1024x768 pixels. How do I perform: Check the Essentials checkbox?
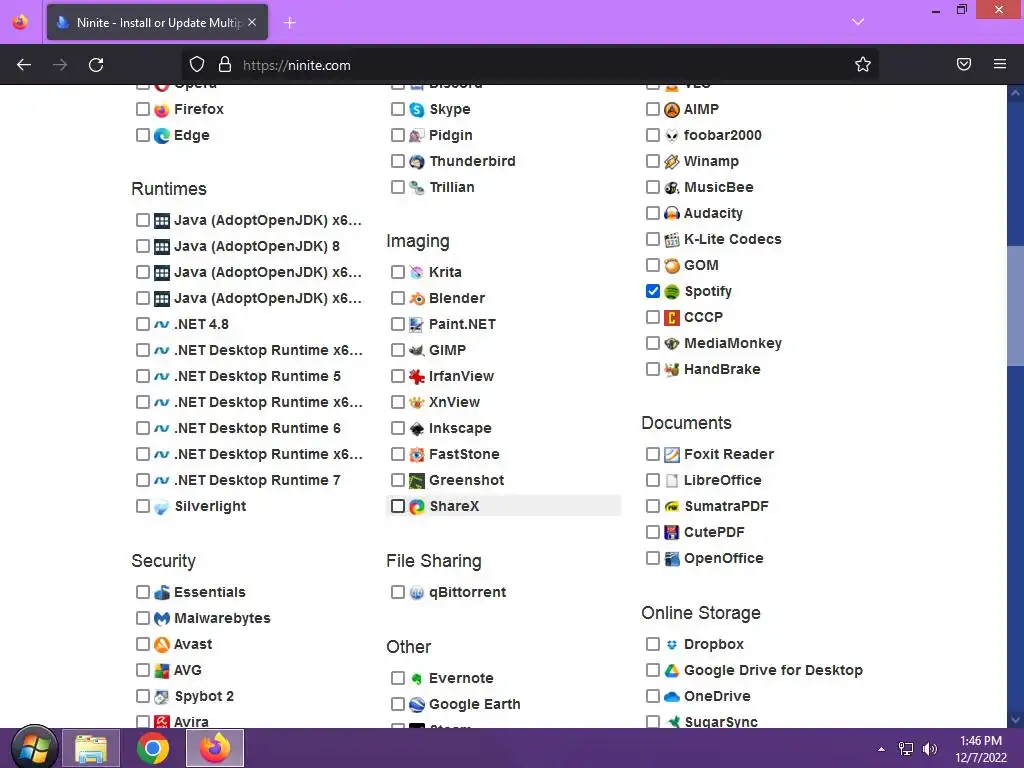[x=143, y=592]
